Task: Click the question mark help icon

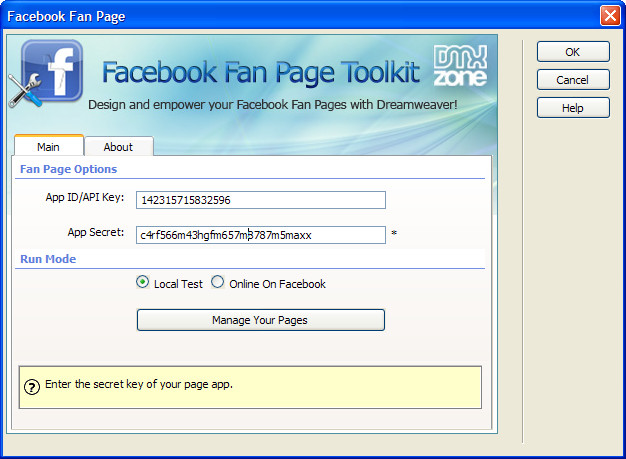Action: tap(32, 386)
